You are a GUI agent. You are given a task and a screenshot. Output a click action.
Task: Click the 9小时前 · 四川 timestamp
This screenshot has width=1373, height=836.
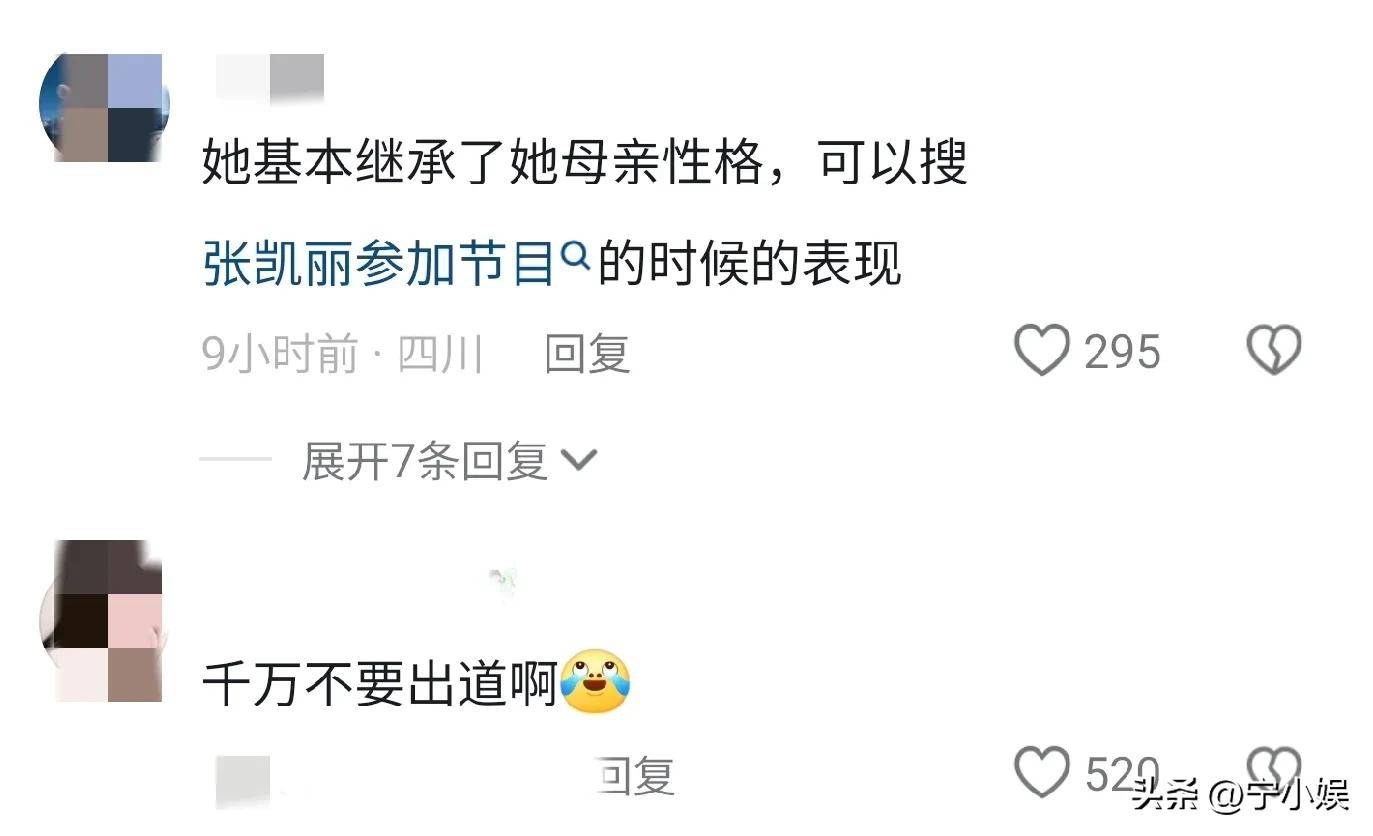(343, 354)
